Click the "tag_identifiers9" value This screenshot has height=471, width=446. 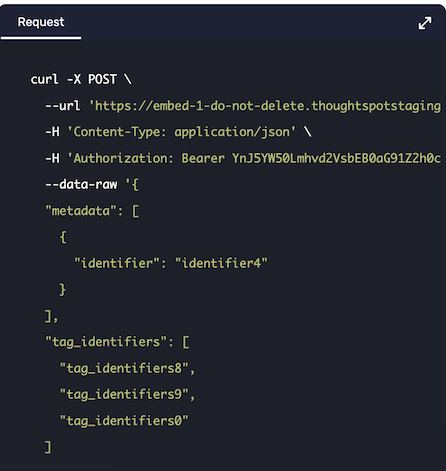tap(124, 394)
